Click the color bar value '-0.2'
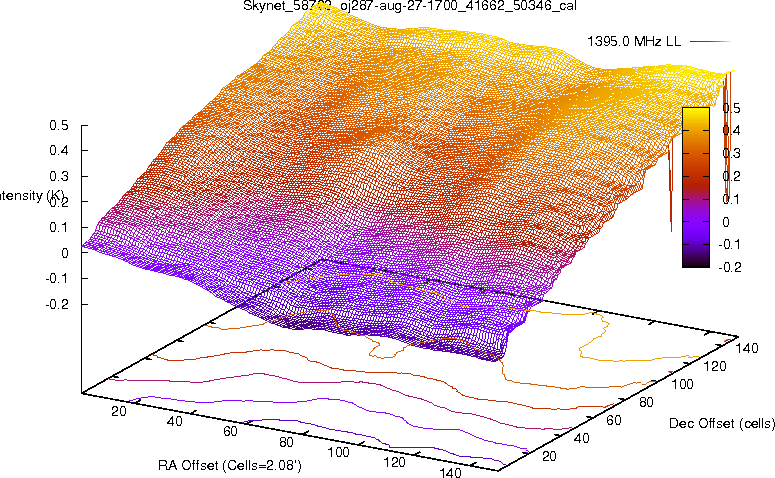Screen dimensions: 775x478 pos(730,267)
